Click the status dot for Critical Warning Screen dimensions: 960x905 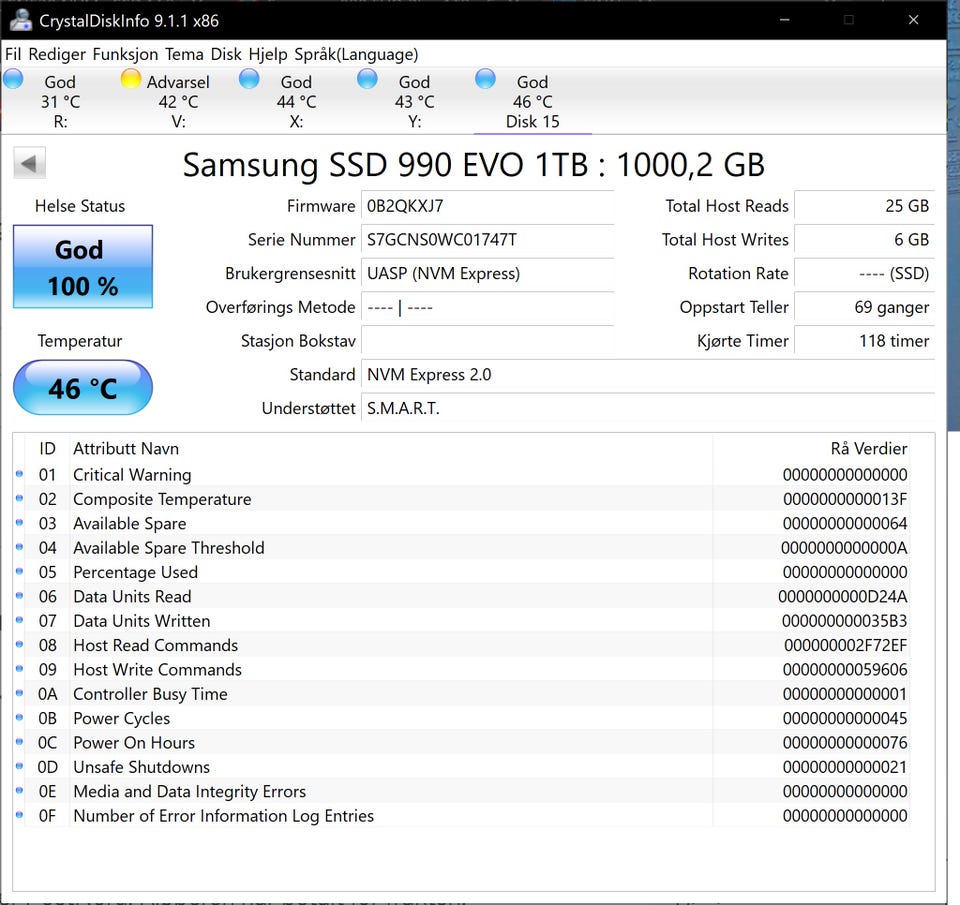tap(19, 474)
